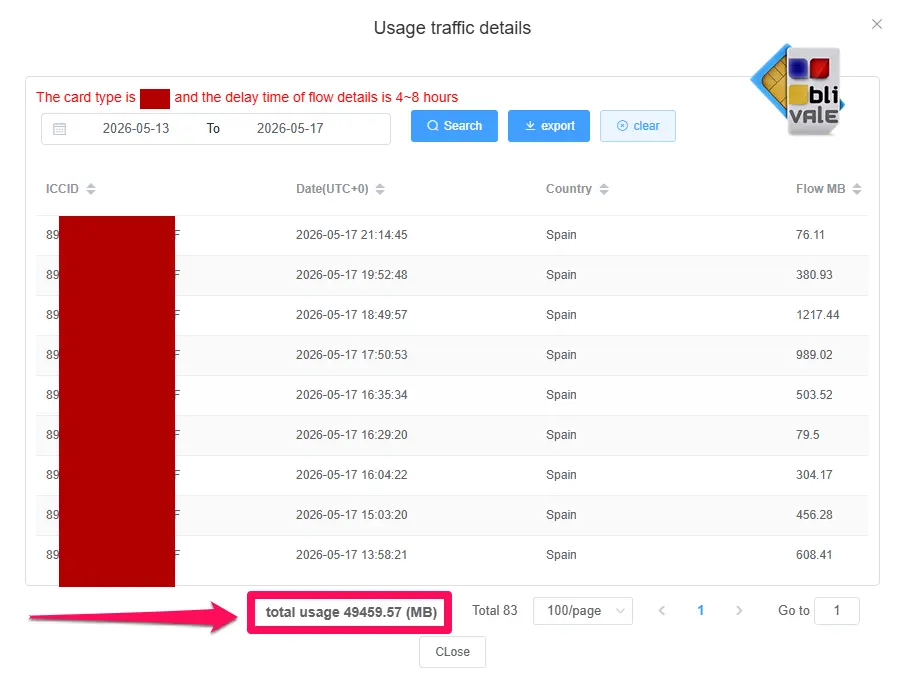The image size is (903, 681).
Task: Click flow value 989.02
Action: pos(814,355)
